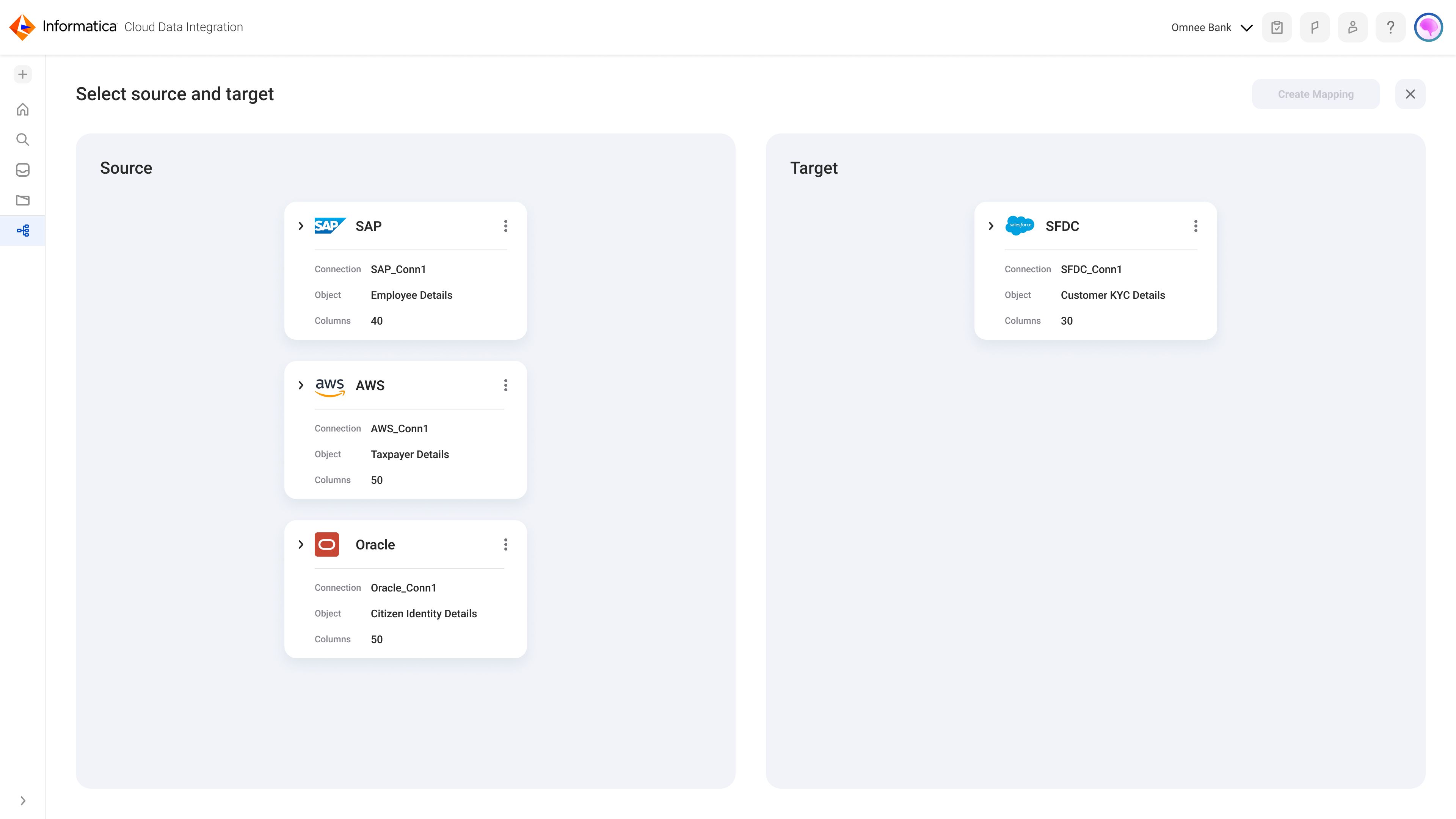1456x819 pixels.
Task: Select the Oracle_Conn1 connection value
Action: tap(403, 588)
